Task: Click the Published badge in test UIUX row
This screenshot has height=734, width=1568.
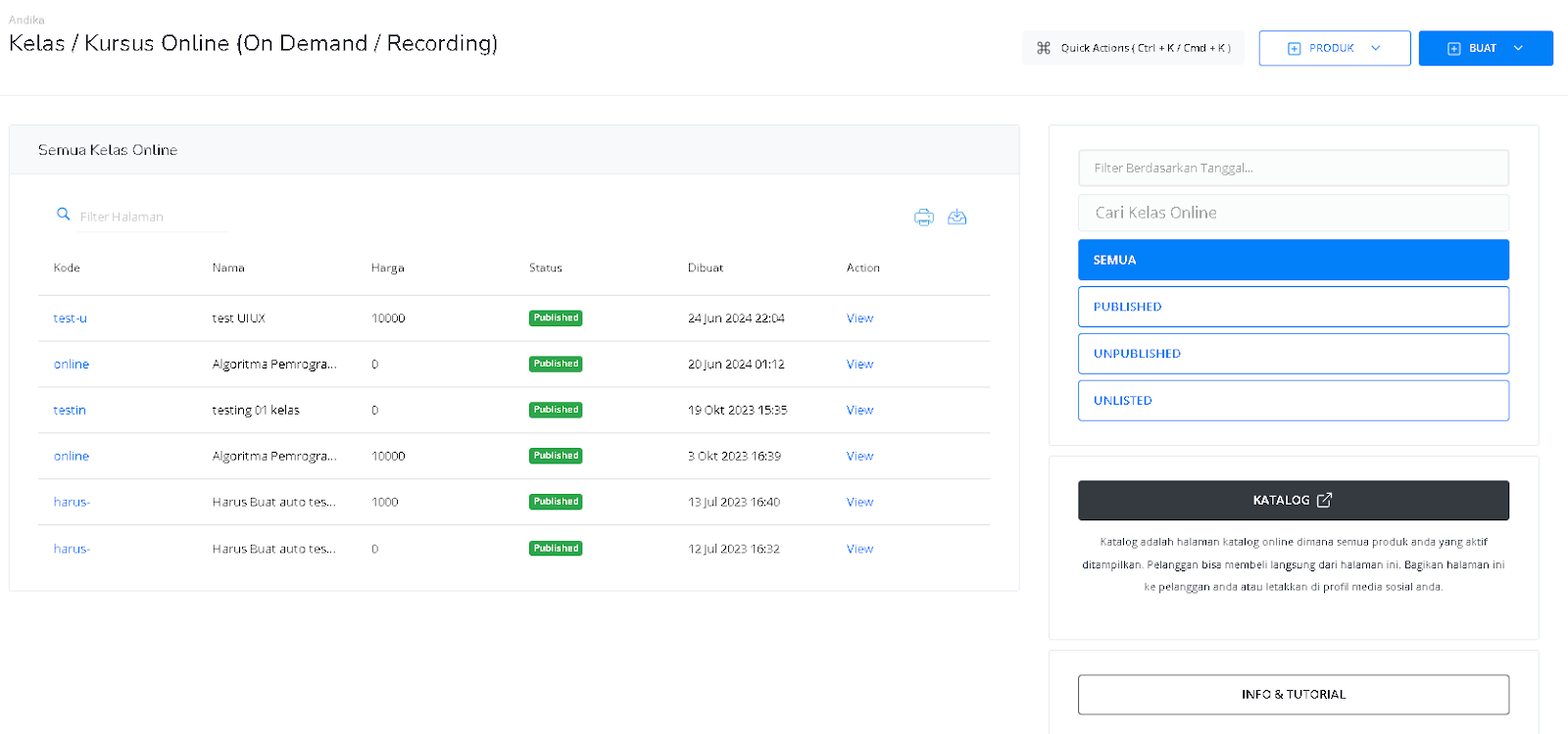Action: (556, 318)
